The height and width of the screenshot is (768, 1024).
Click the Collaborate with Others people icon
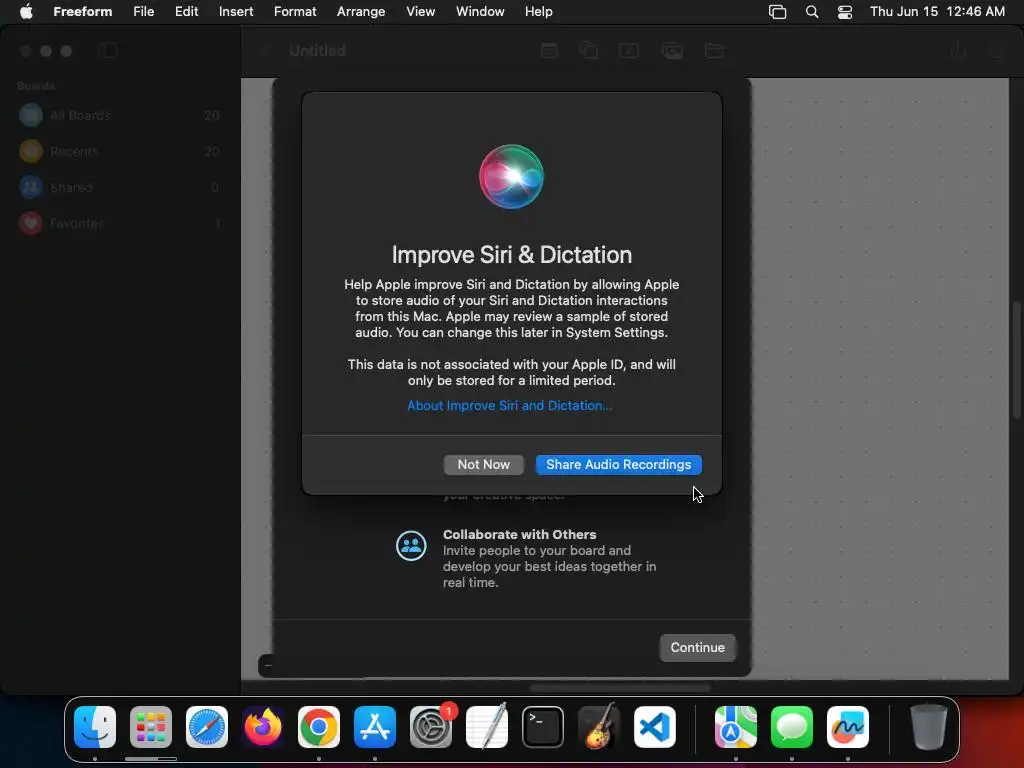point(411,545)
